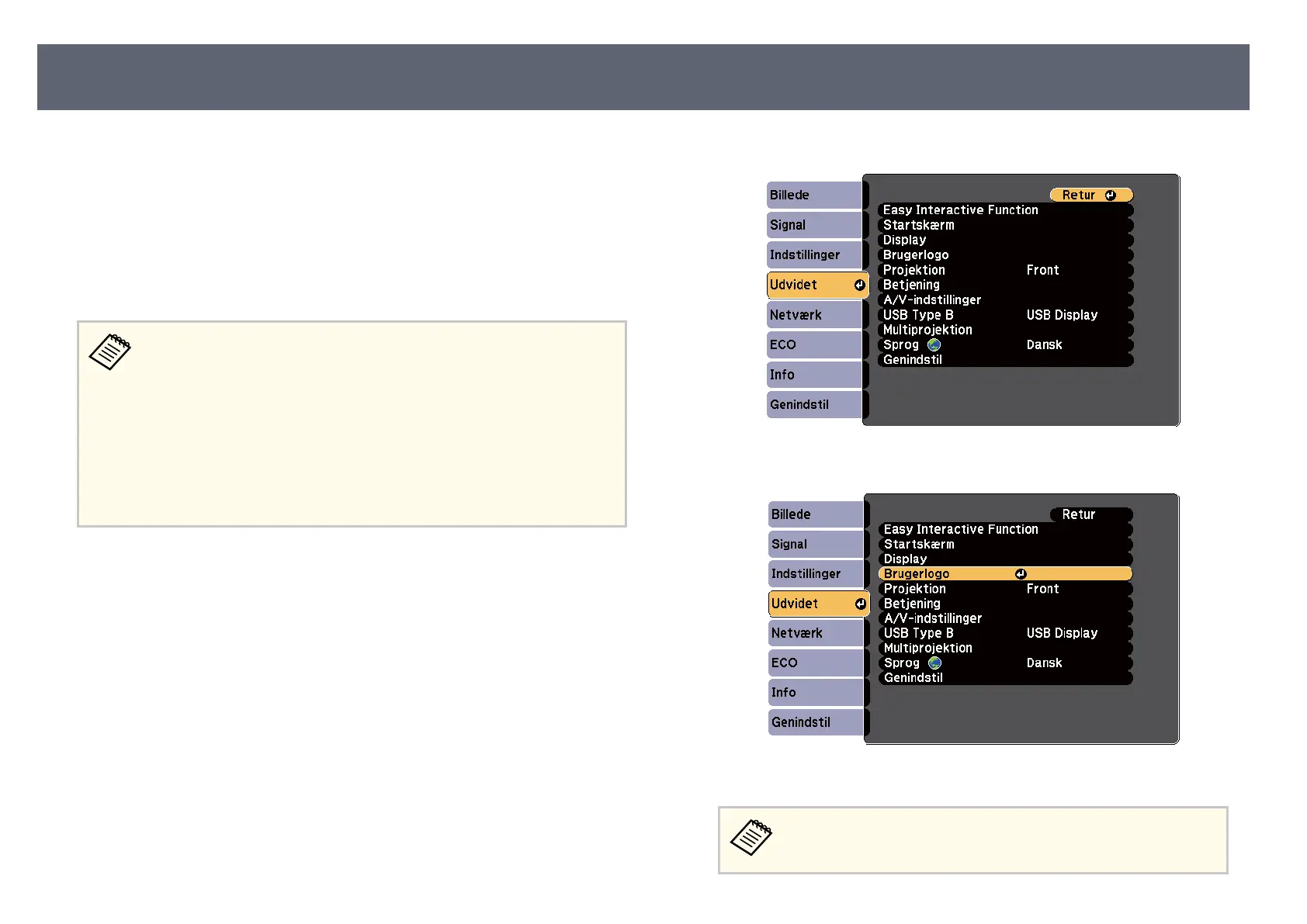Click the globe icon beside Sprog in the lower menu
This screenshot has width=1307, height=924.
pos(934,663)
